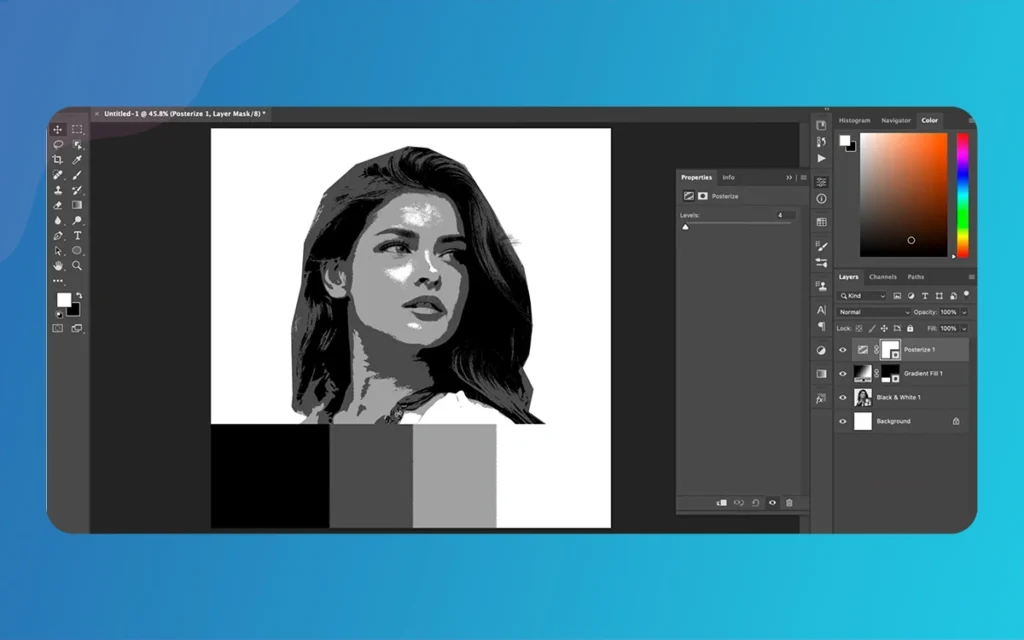The width and height of the screenshot is (1024, 640).
Task: Pick the Crop tool
Action: pos(58,160)
